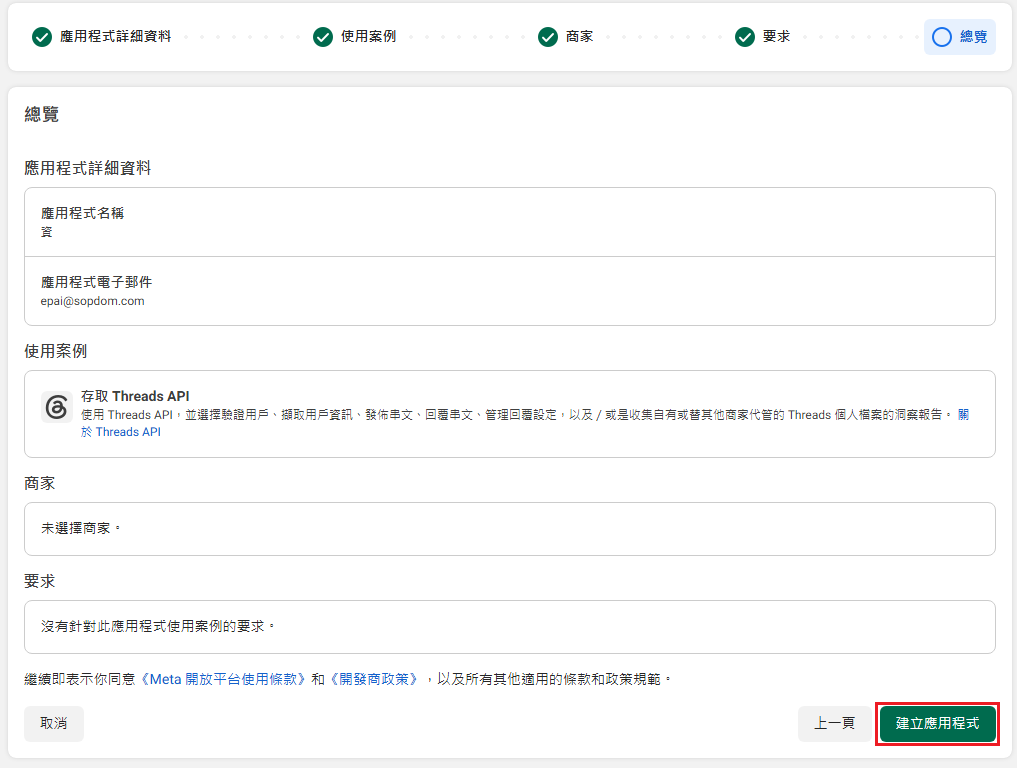Click the checkmark icon beside 應用程式詳細資料
Viewport: 1017px width, 768px height.
tap(42, 37)
